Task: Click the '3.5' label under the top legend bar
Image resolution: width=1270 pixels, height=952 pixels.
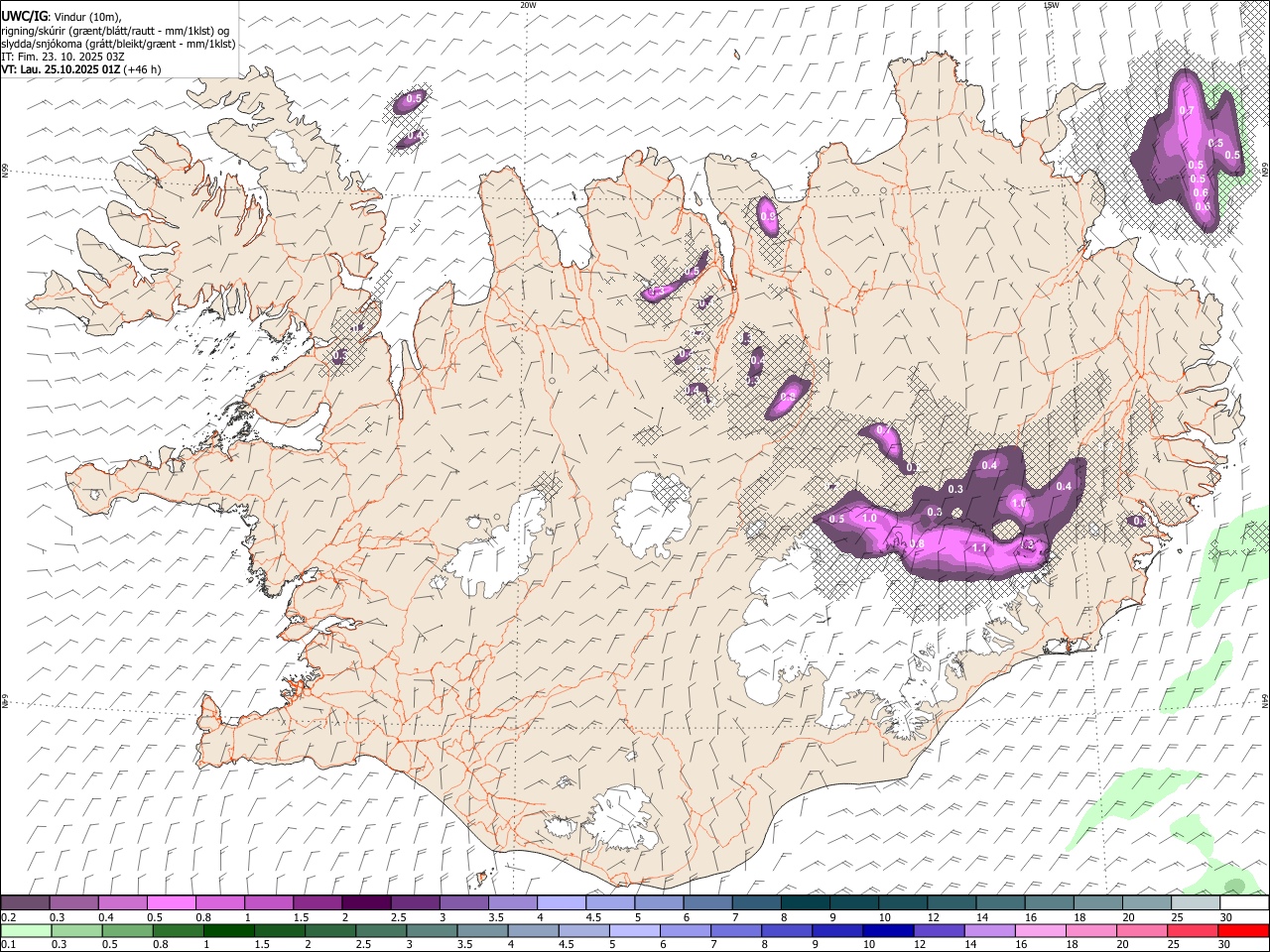Action: (x=495, y=917)
